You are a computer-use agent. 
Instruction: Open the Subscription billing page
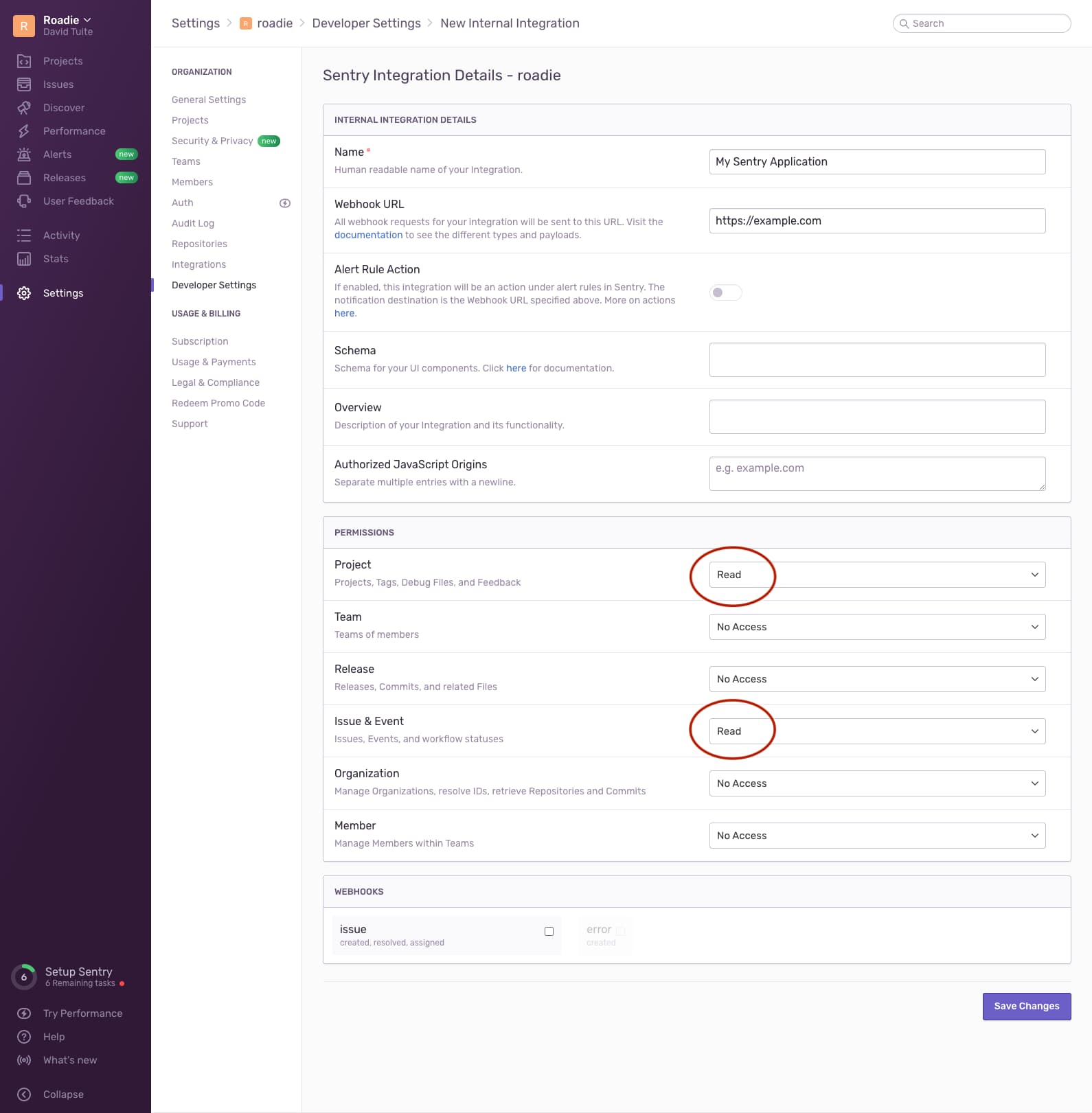click(x=200, y=341)
